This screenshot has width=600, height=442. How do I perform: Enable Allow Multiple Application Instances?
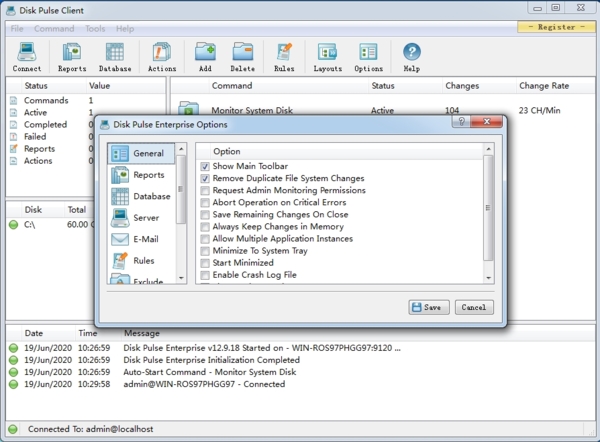pos(205,239)
